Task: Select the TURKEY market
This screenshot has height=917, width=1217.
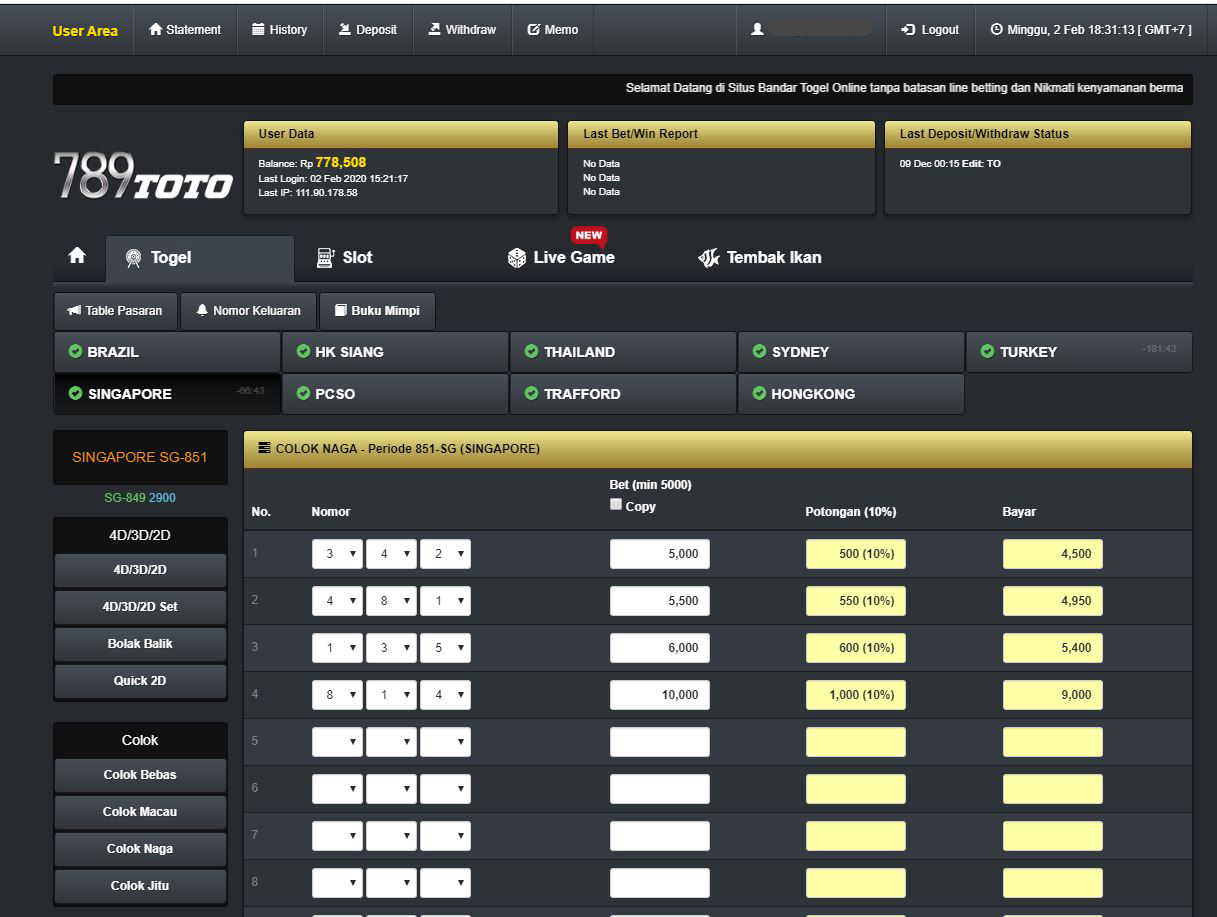Action: 1079,352
